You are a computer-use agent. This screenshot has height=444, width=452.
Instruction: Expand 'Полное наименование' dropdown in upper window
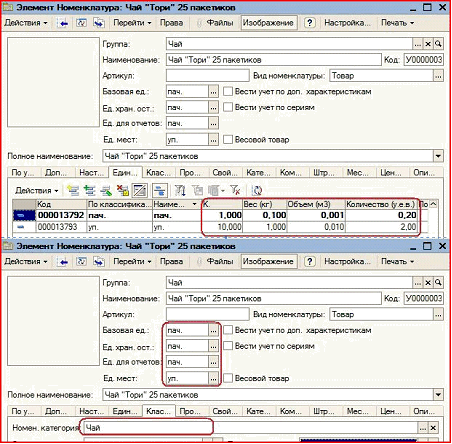(x=438, y=156)
